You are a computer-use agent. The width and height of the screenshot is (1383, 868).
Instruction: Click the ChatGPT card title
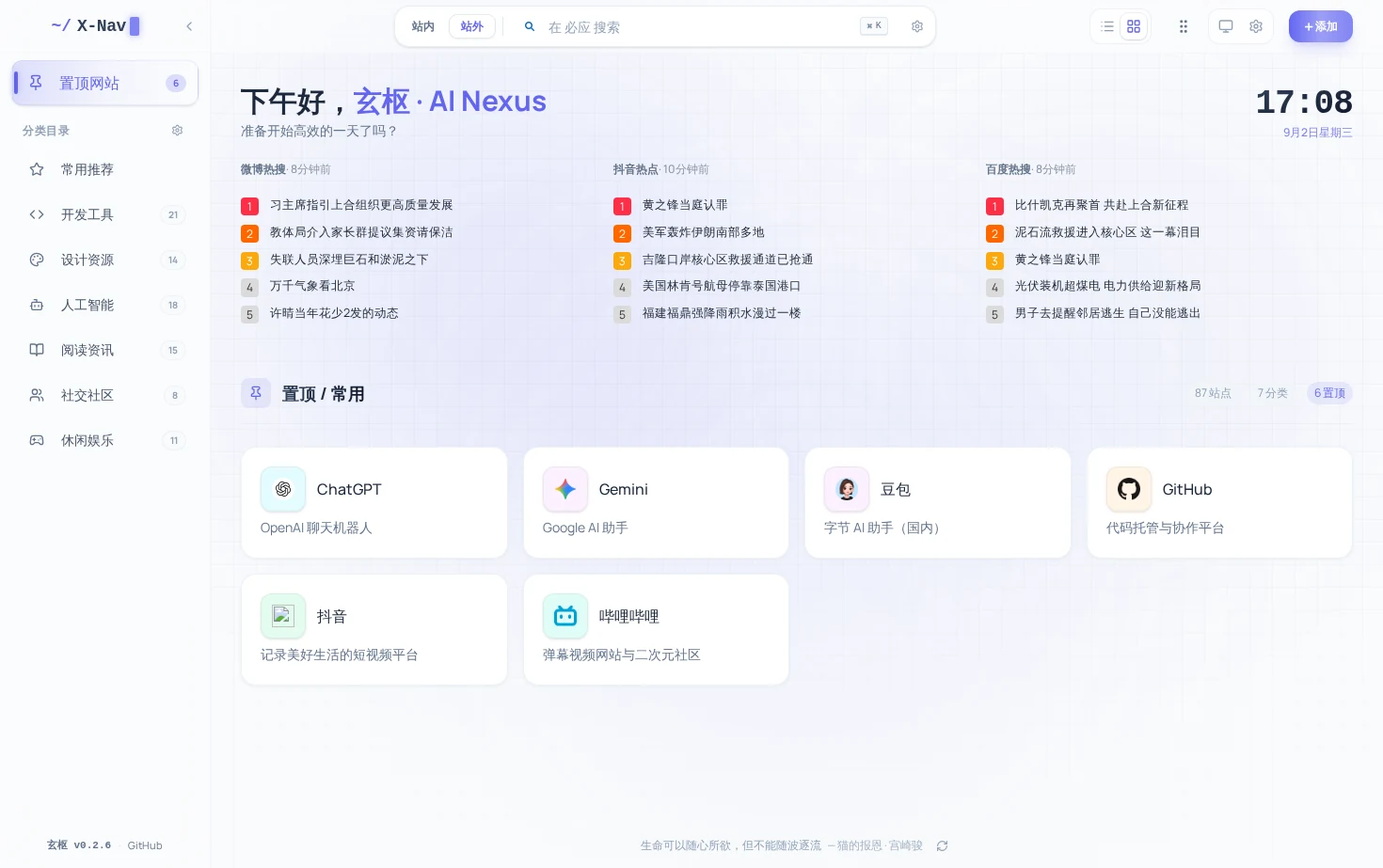[x=349, y=489]
